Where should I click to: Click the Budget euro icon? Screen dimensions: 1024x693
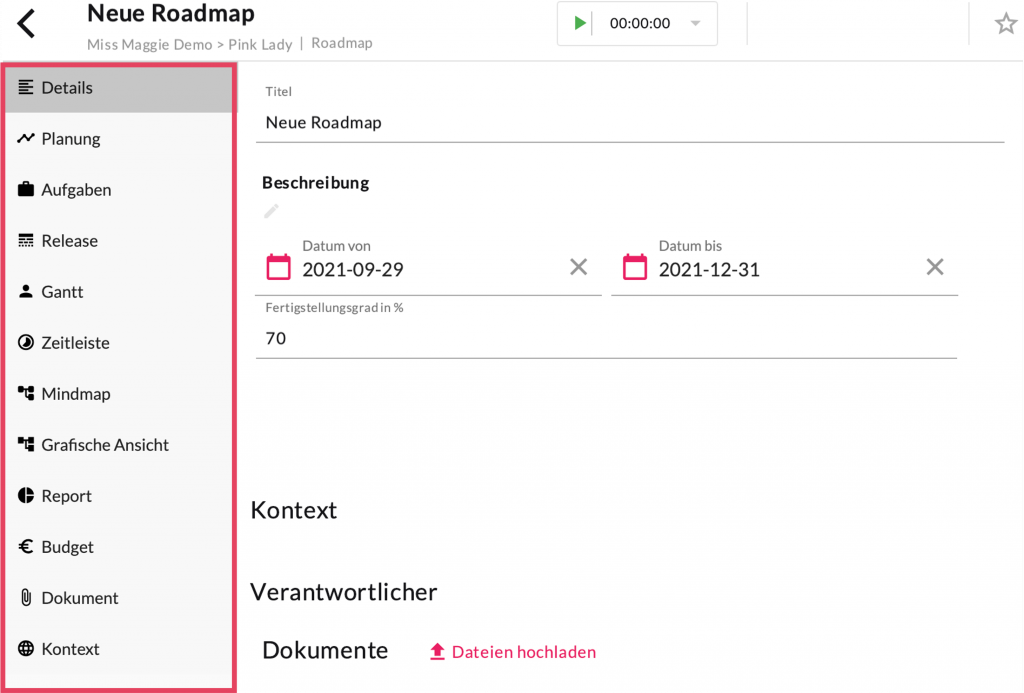tap(26, 547)
